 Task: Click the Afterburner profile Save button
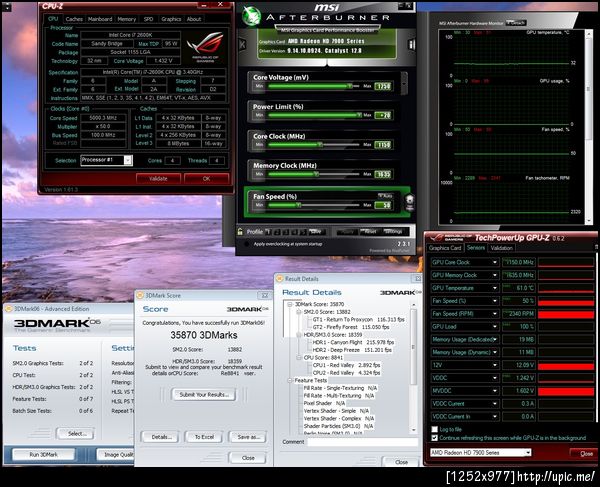coord(316,232)
